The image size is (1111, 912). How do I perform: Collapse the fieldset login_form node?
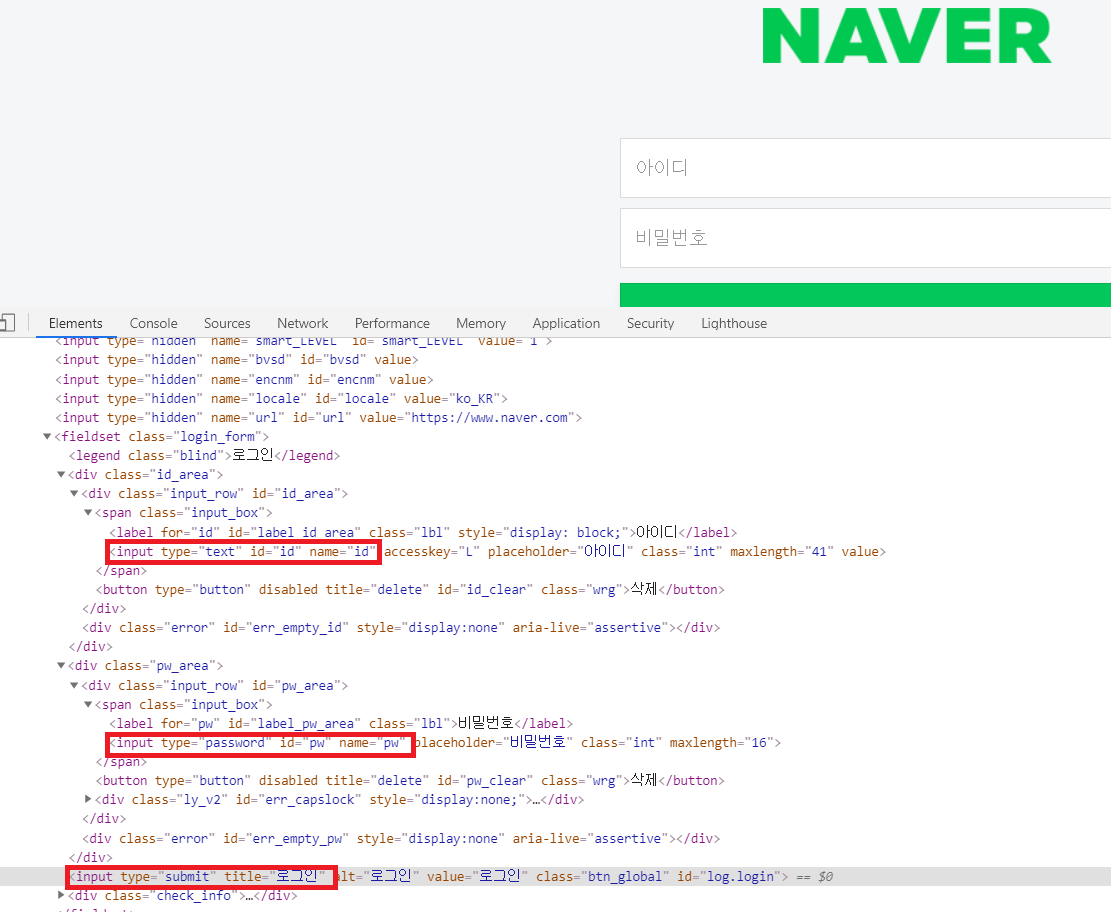pyautogui.click(x=47, y=437)
